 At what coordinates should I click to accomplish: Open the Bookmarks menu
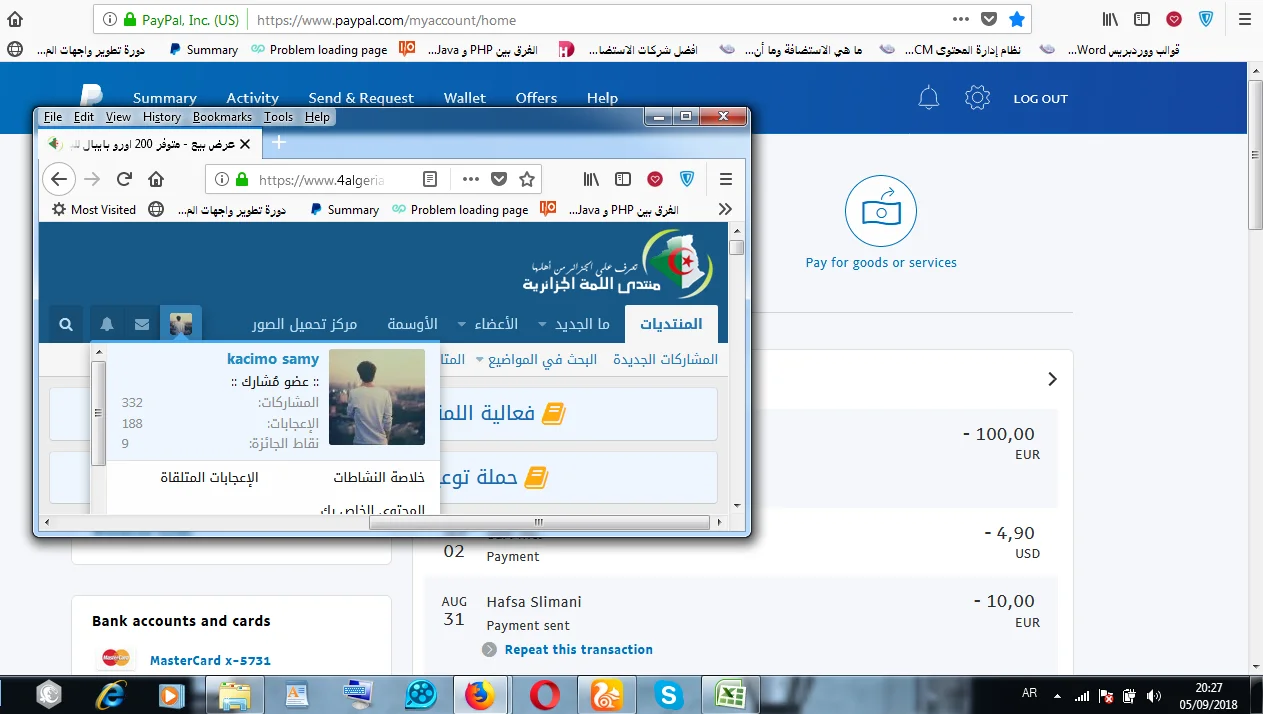click(x=222, y=117)
